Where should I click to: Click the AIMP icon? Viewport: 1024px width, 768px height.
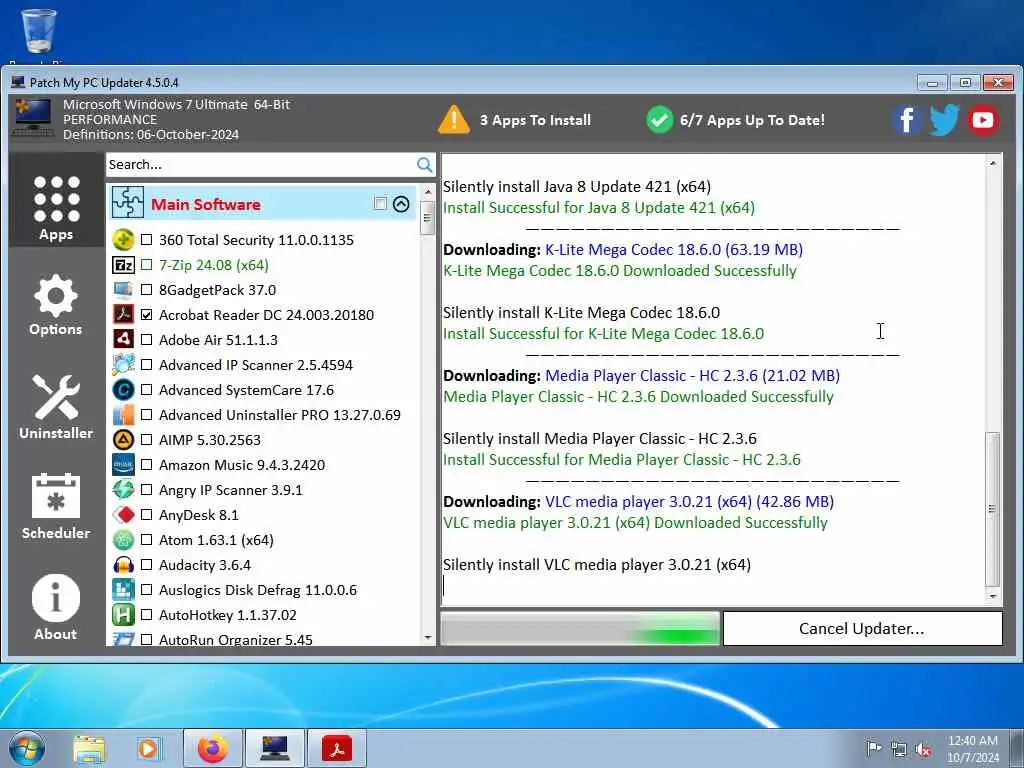click(123, 440)
